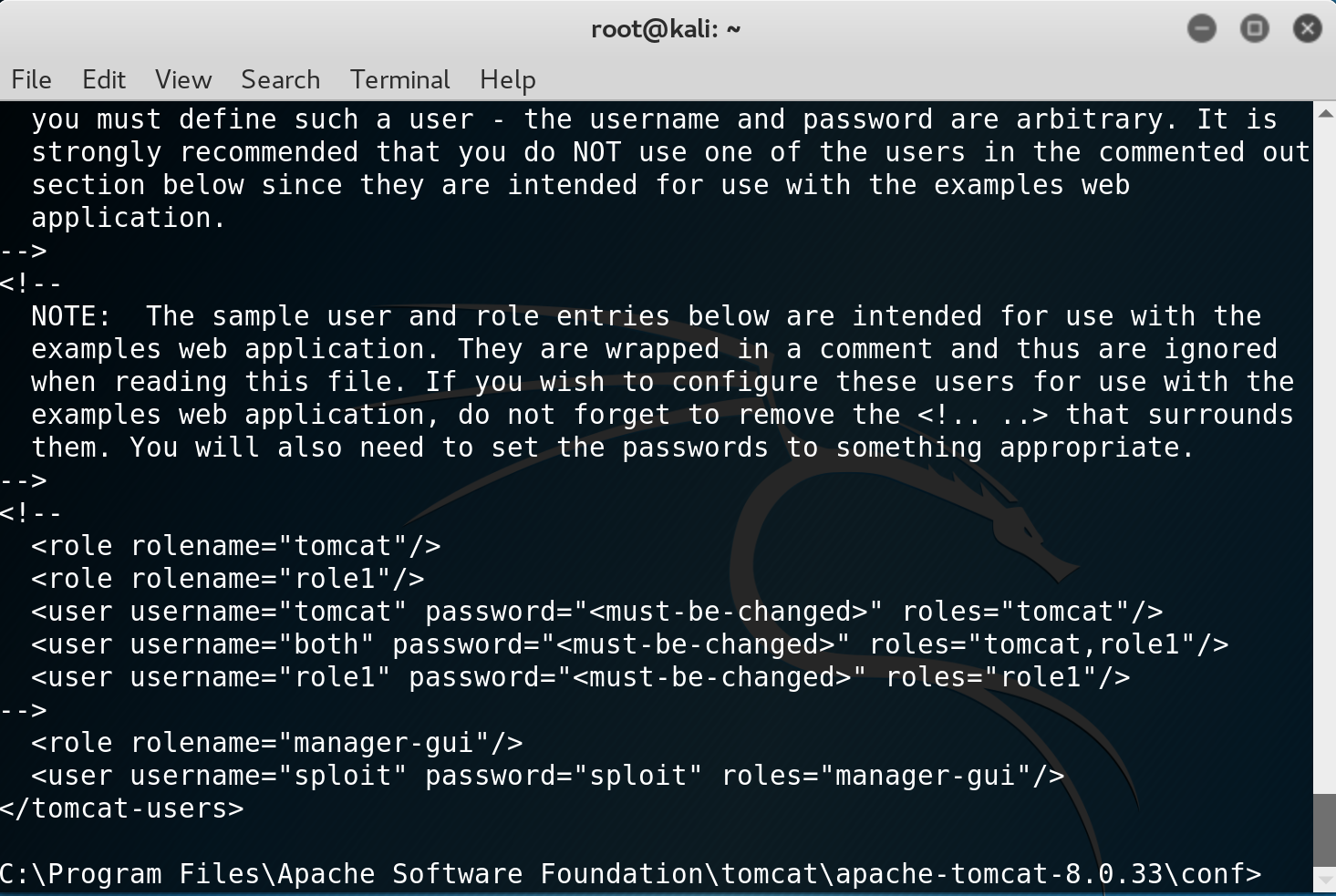The height and width of the screenshot is (896, 1336).
Task: Click the NOTE comment paragraph text
Action: pos(662,382)
